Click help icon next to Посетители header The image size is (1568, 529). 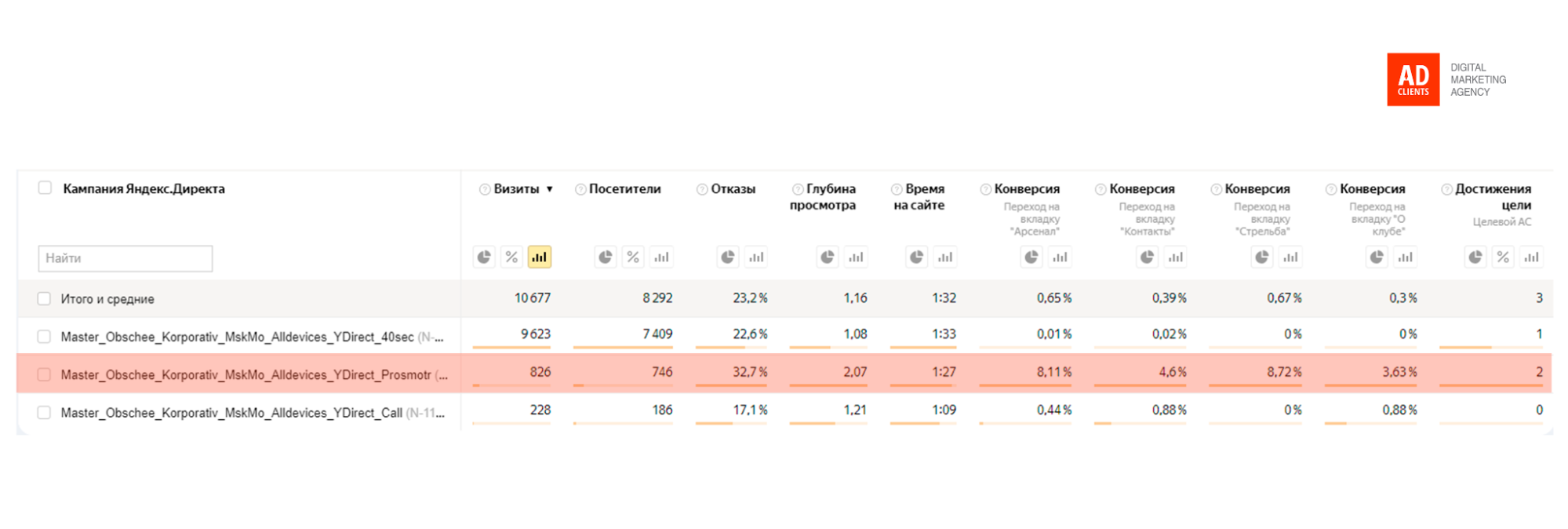(x=580, y=190)
